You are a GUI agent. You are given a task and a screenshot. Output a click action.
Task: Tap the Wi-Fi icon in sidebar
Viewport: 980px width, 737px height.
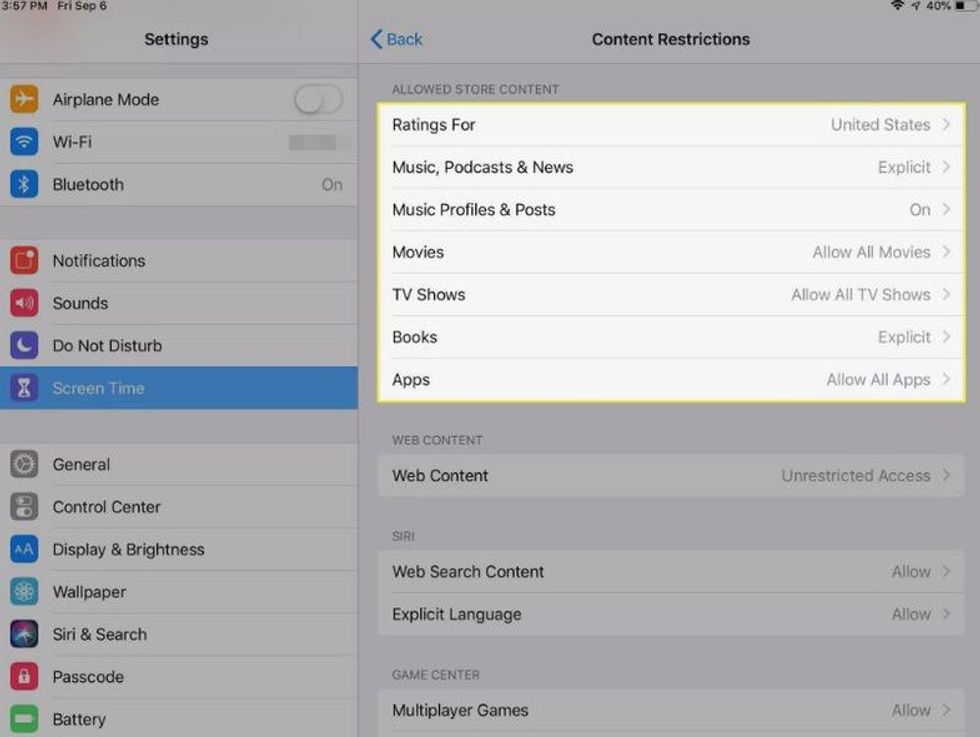coord(24,142)
